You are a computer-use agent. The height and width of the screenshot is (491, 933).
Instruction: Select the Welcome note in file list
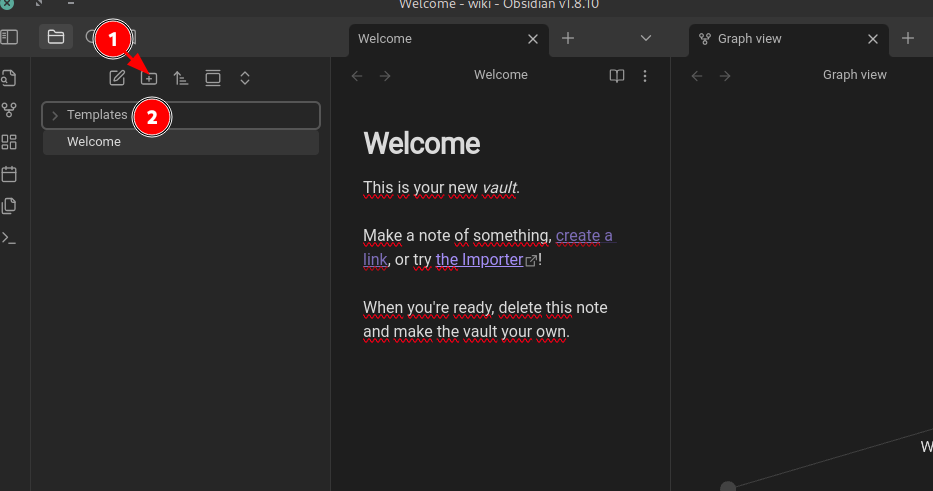(94, 142)
